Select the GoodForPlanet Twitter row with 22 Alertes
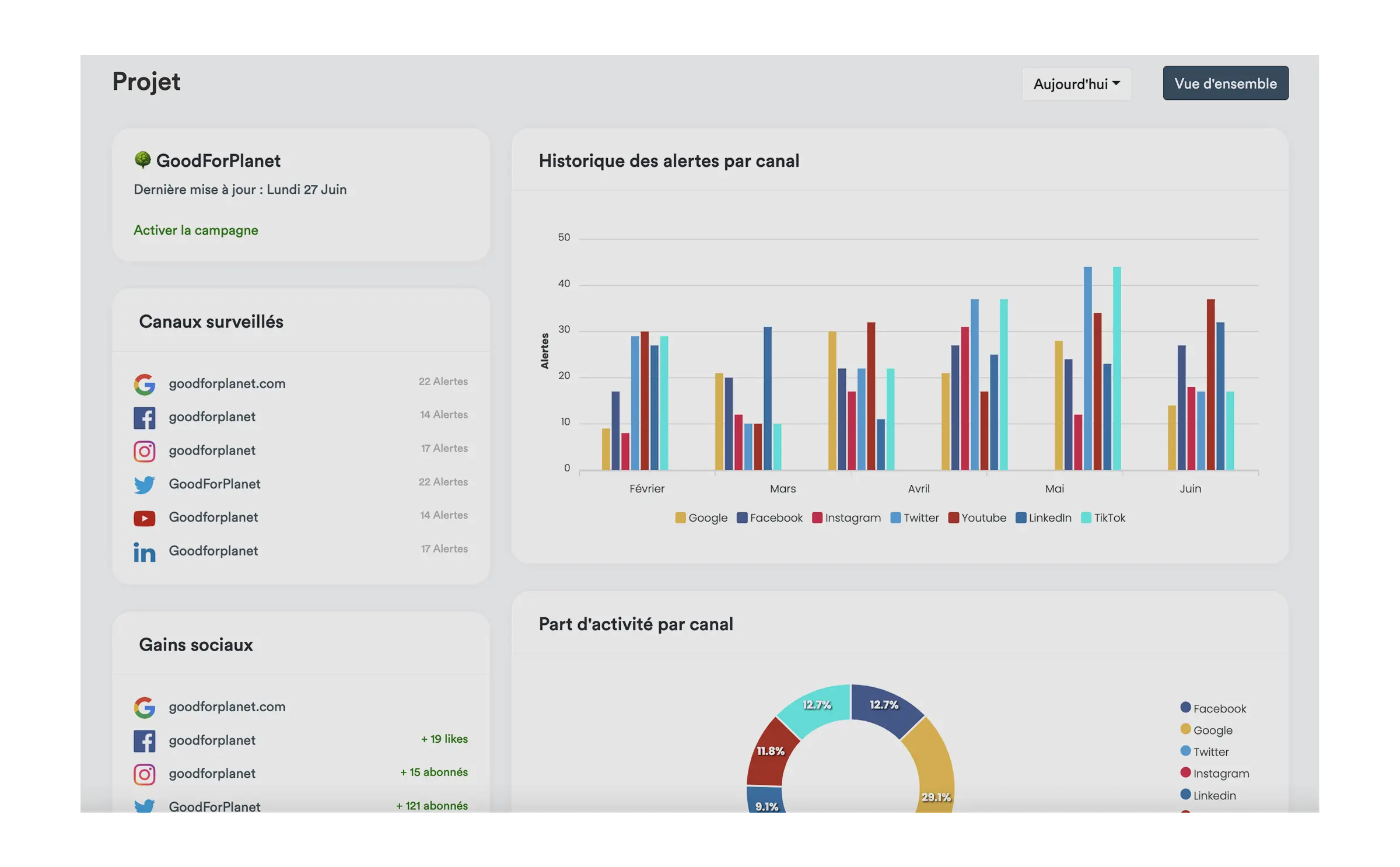The height and width of the screenshot is (867, 1400). (214, 484)
